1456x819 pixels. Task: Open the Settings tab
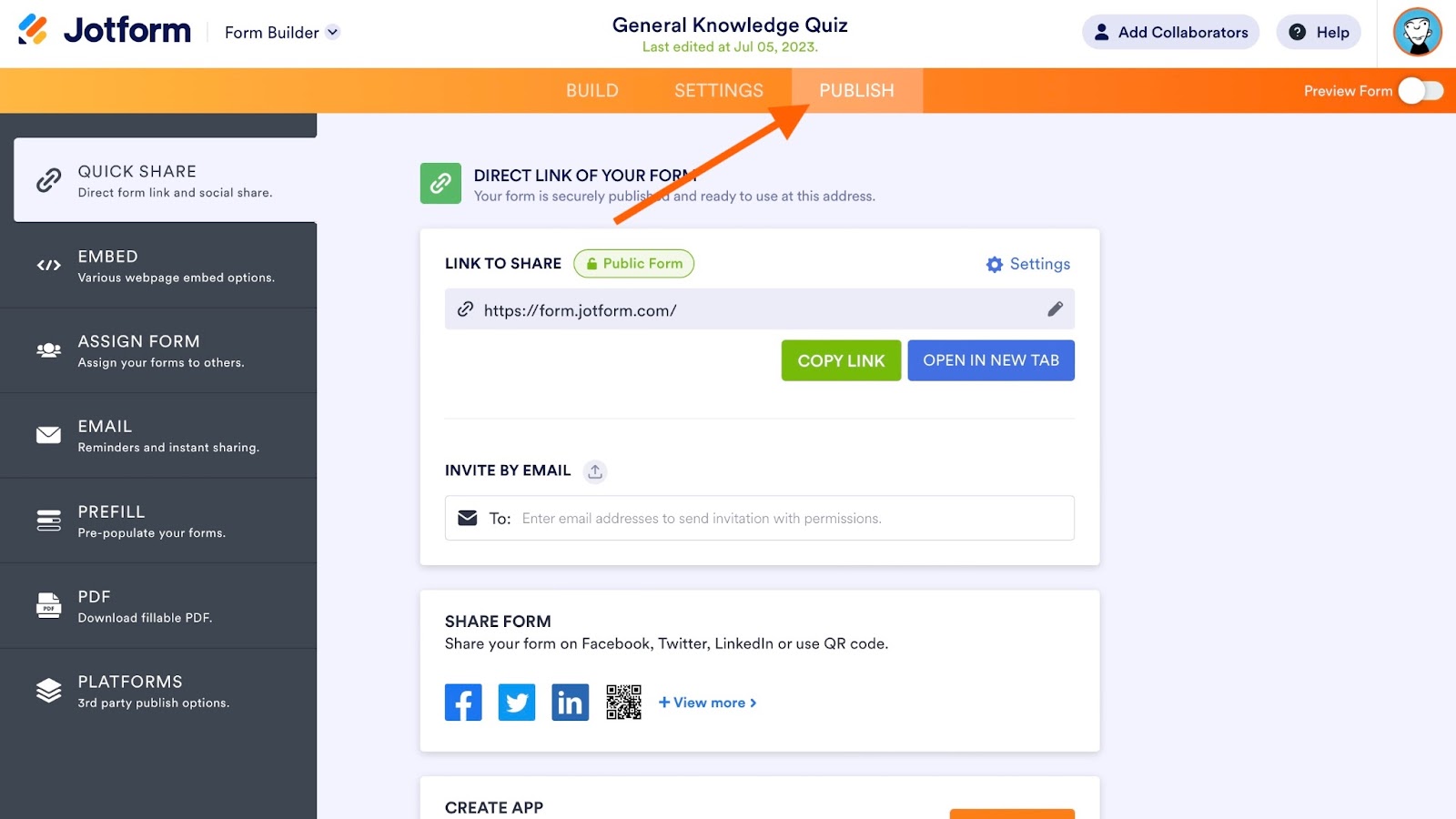pyautogui.click(x=718, y=91)
